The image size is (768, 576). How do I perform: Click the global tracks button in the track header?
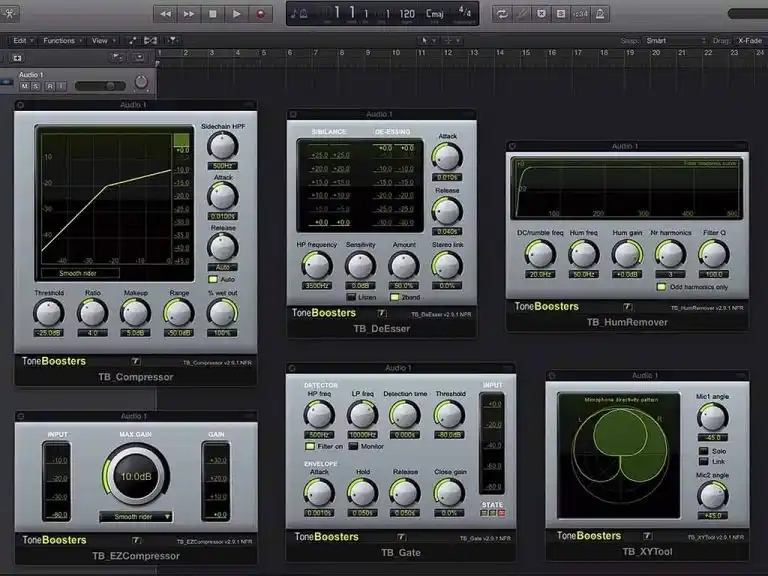click(116, 57)
